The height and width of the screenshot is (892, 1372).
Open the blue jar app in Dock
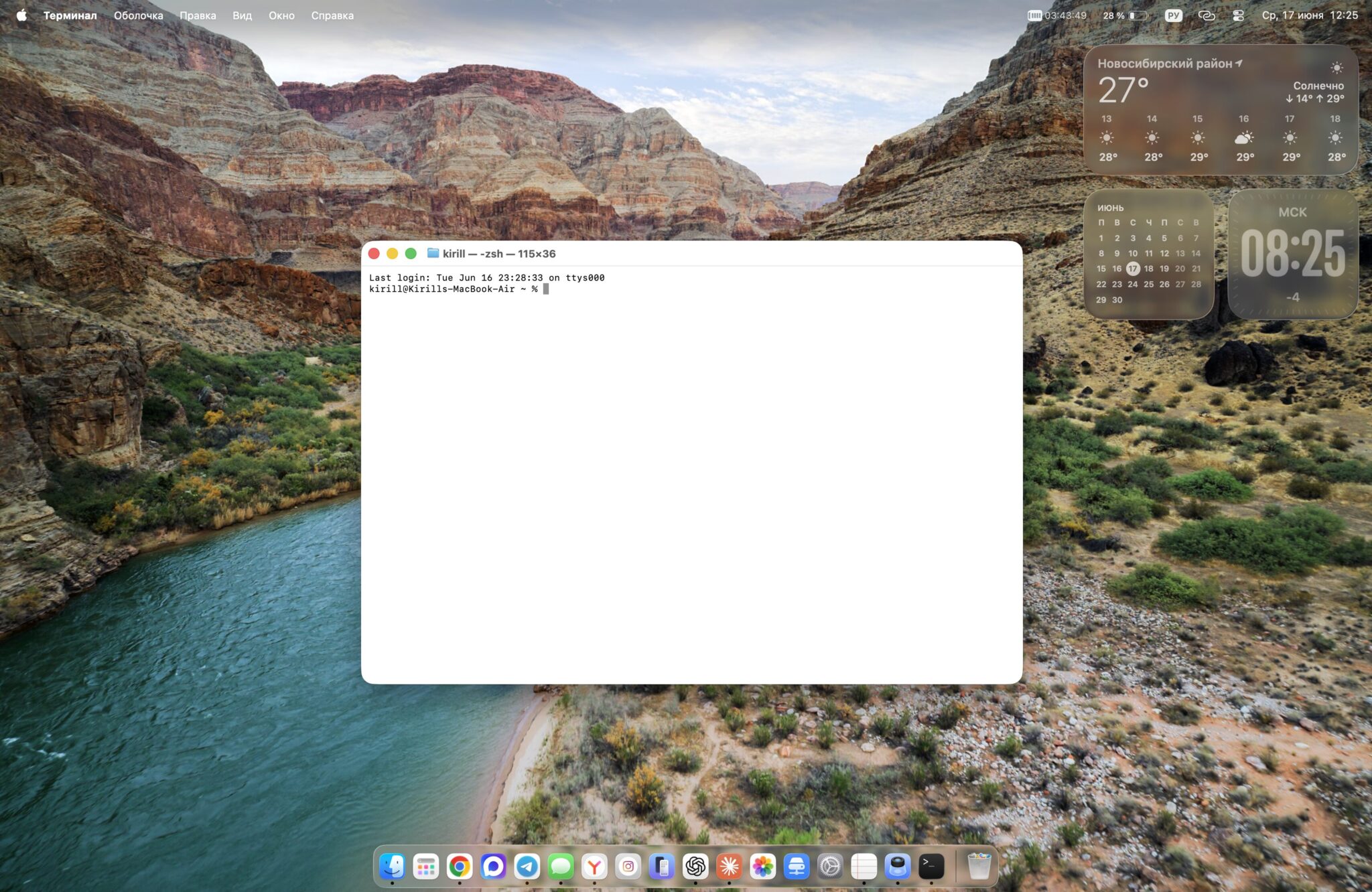coord(898,867)
